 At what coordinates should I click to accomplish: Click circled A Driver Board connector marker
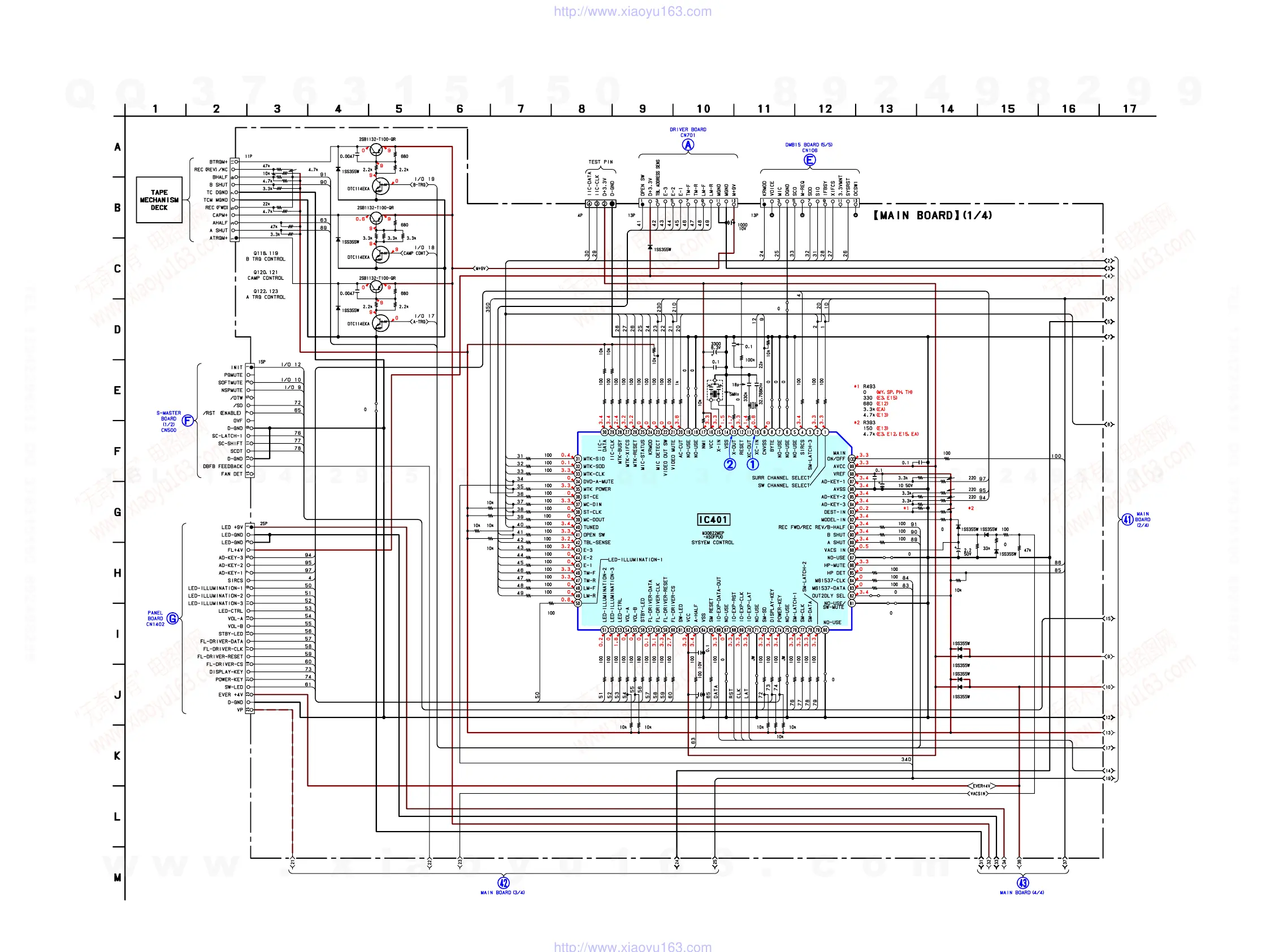(x=688, y=145)
